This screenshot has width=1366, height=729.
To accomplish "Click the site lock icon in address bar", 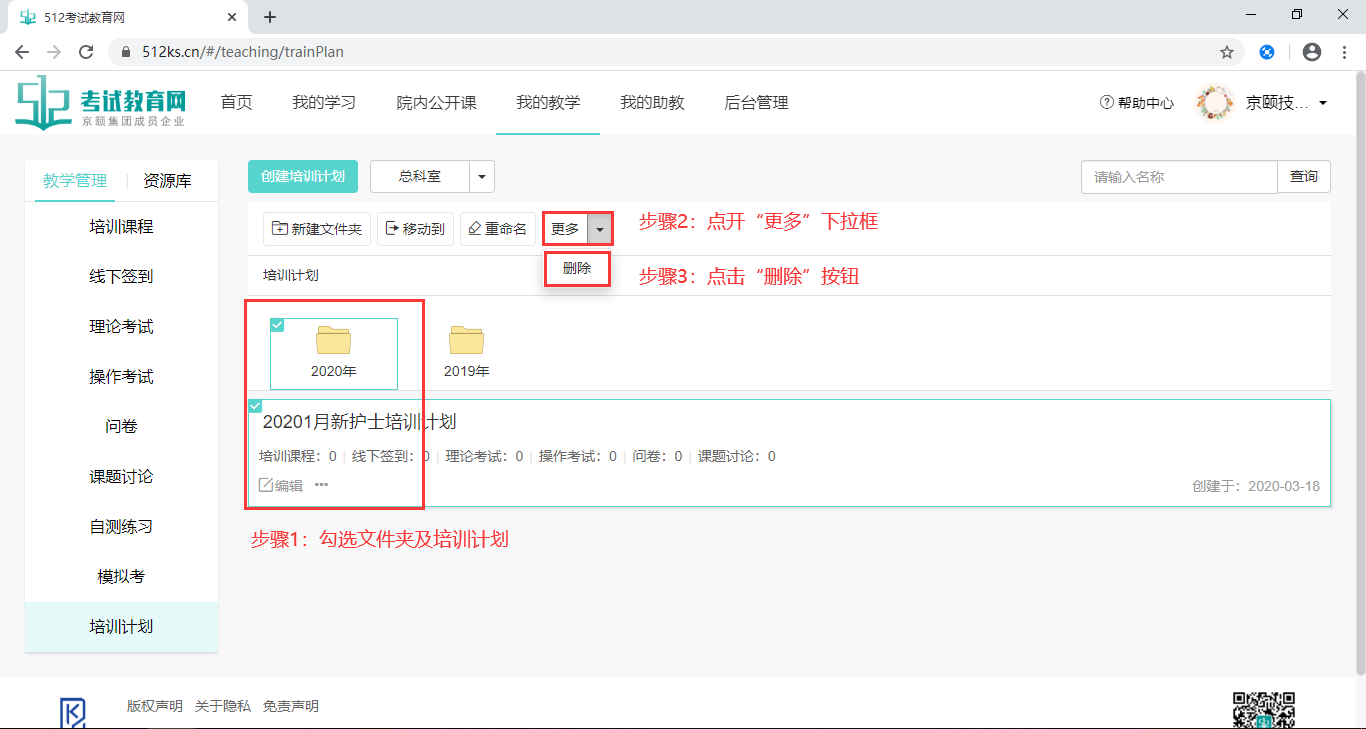I will (126, 52).
